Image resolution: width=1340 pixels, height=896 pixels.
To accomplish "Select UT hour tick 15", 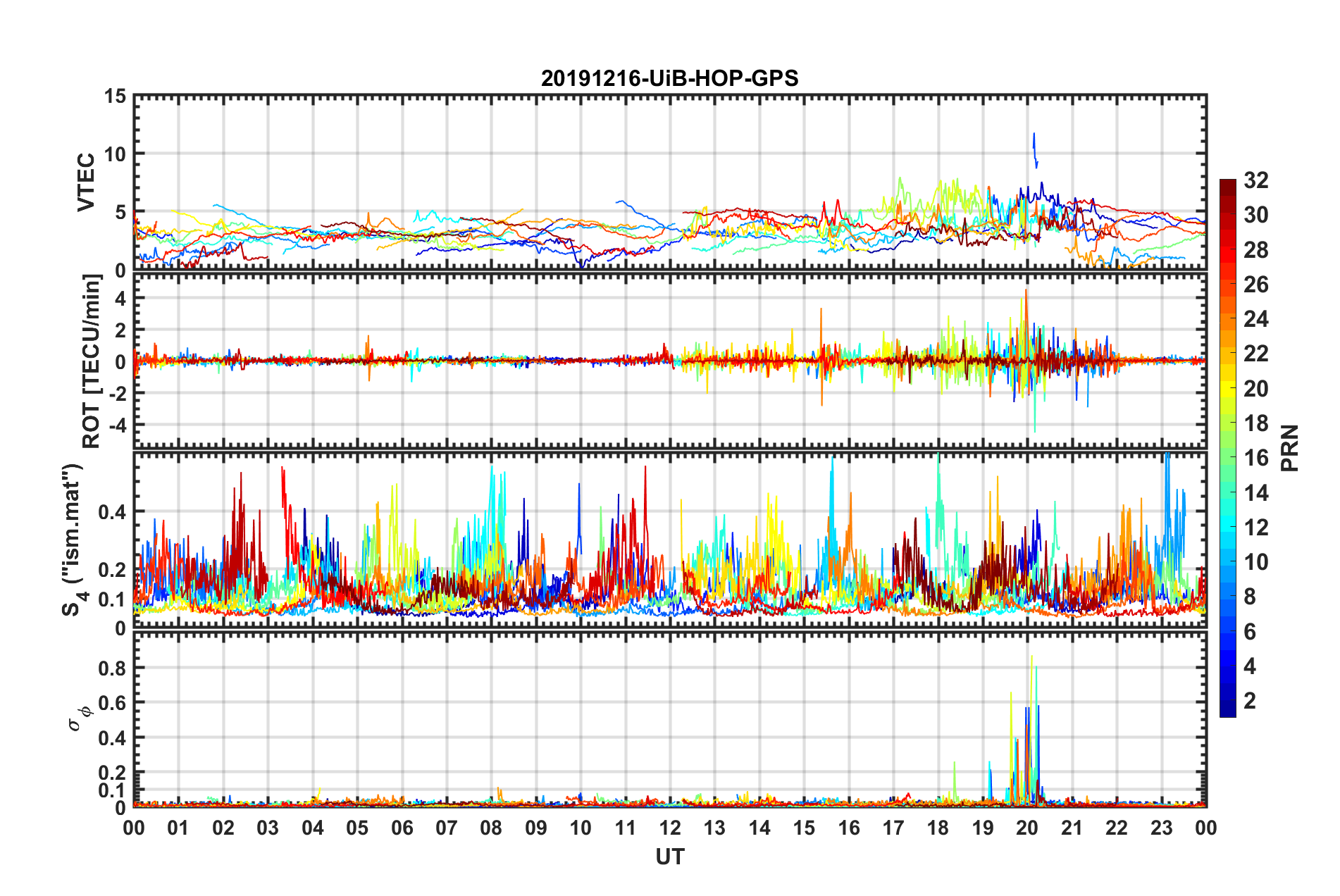I will [804, 828].
